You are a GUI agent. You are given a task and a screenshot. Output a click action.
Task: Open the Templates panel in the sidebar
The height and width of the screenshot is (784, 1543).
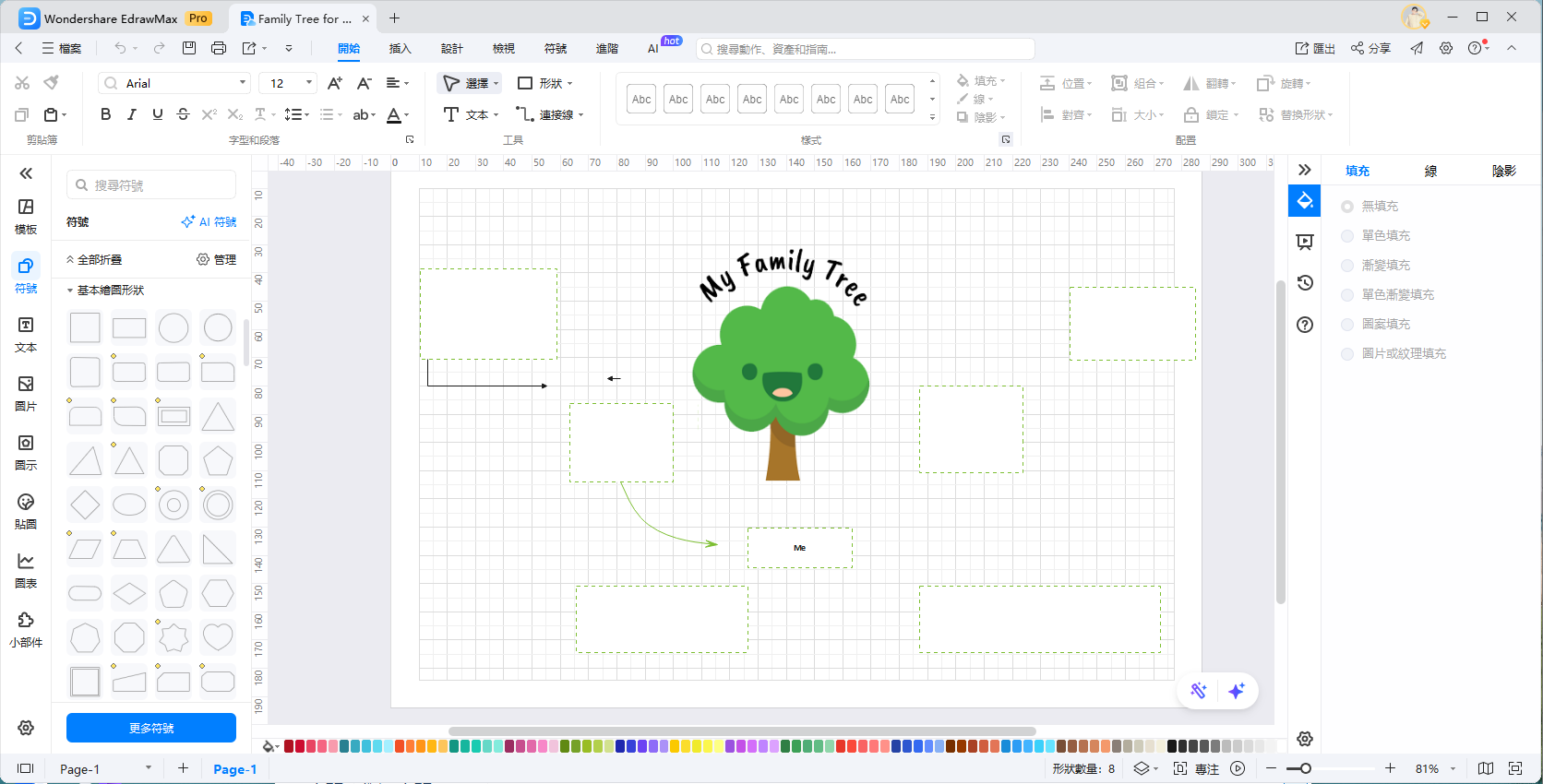(x=26, y=216)
